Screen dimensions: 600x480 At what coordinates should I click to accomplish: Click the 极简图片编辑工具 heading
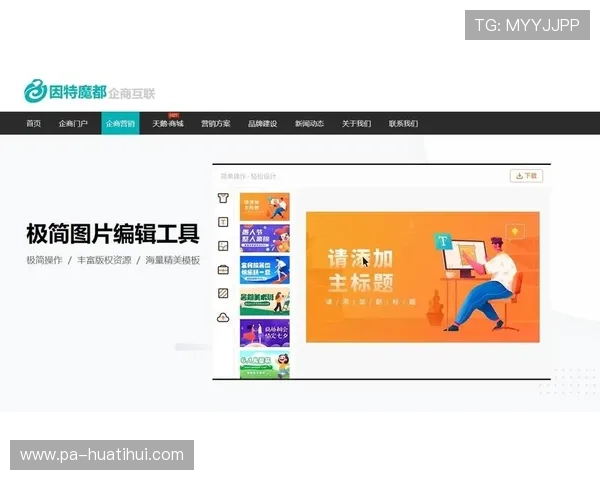point(113,234)
